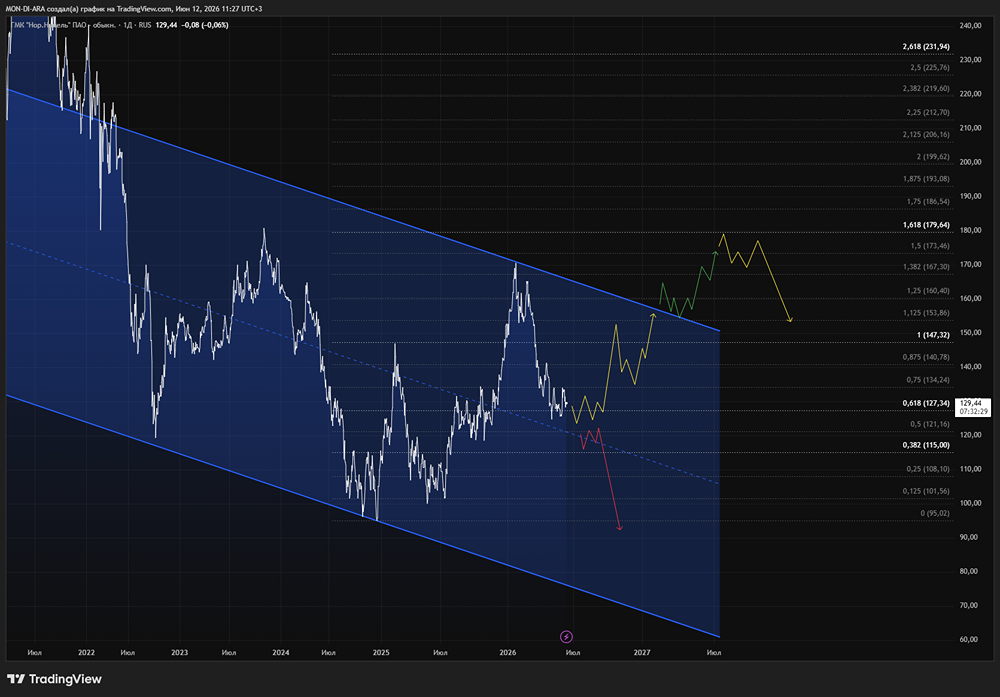Click the 2023 label on time axis
Viewport: 1000px width, 697px height.
click(x=180, y=652)
